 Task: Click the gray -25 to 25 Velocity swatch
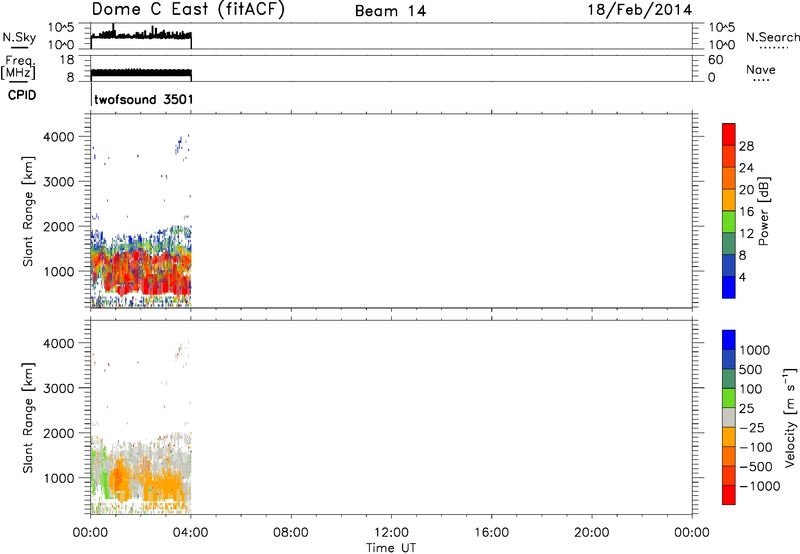(x=729, y=417)
